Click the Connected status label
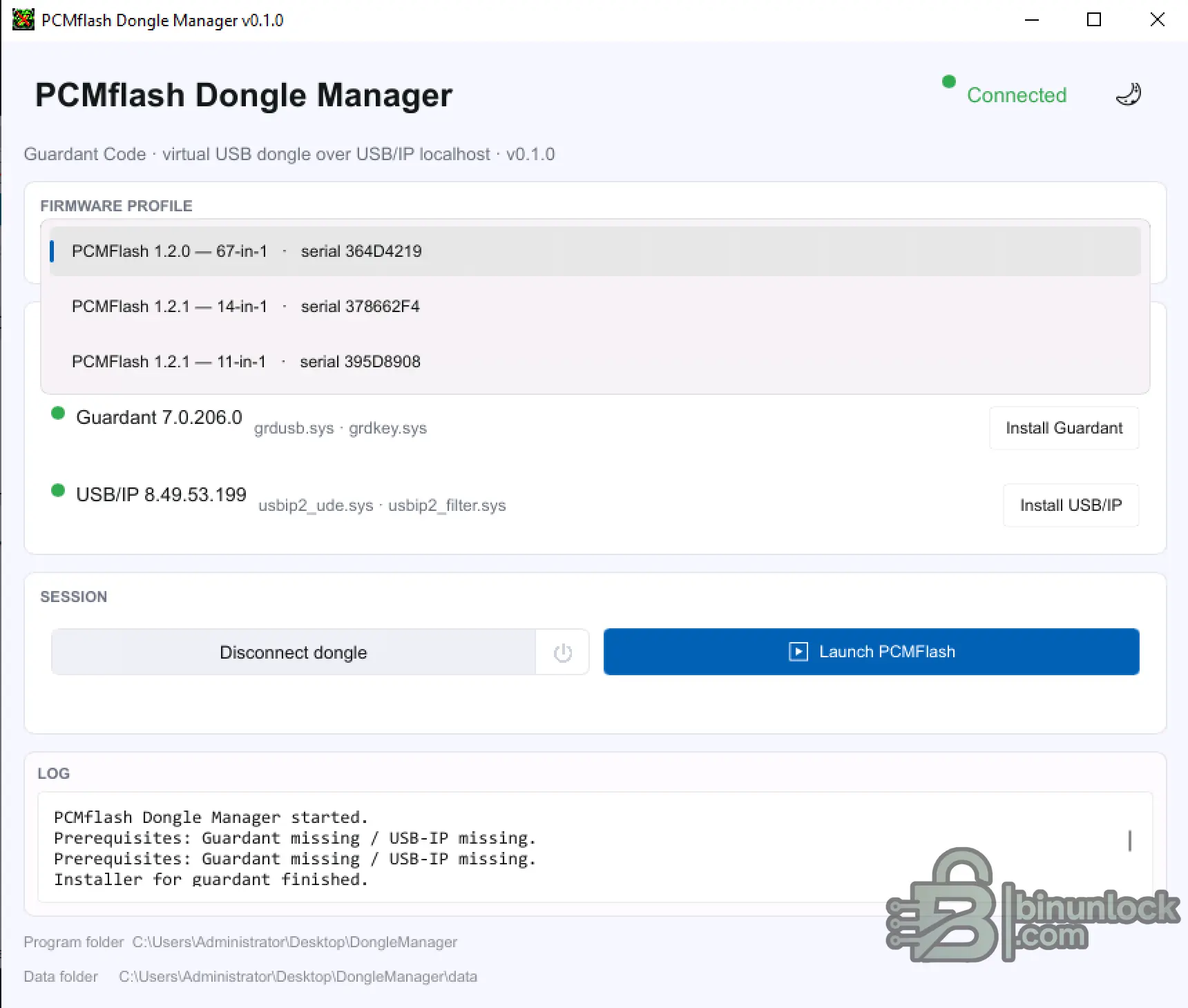 1016,95
